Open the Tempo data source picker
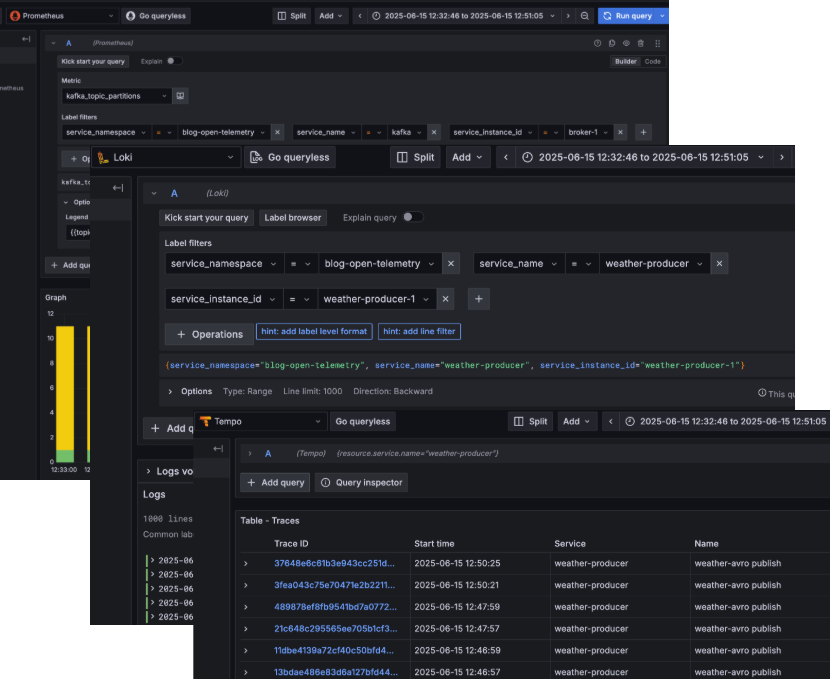The height and width of the screenshot is (680, 830). click(261, 422)
